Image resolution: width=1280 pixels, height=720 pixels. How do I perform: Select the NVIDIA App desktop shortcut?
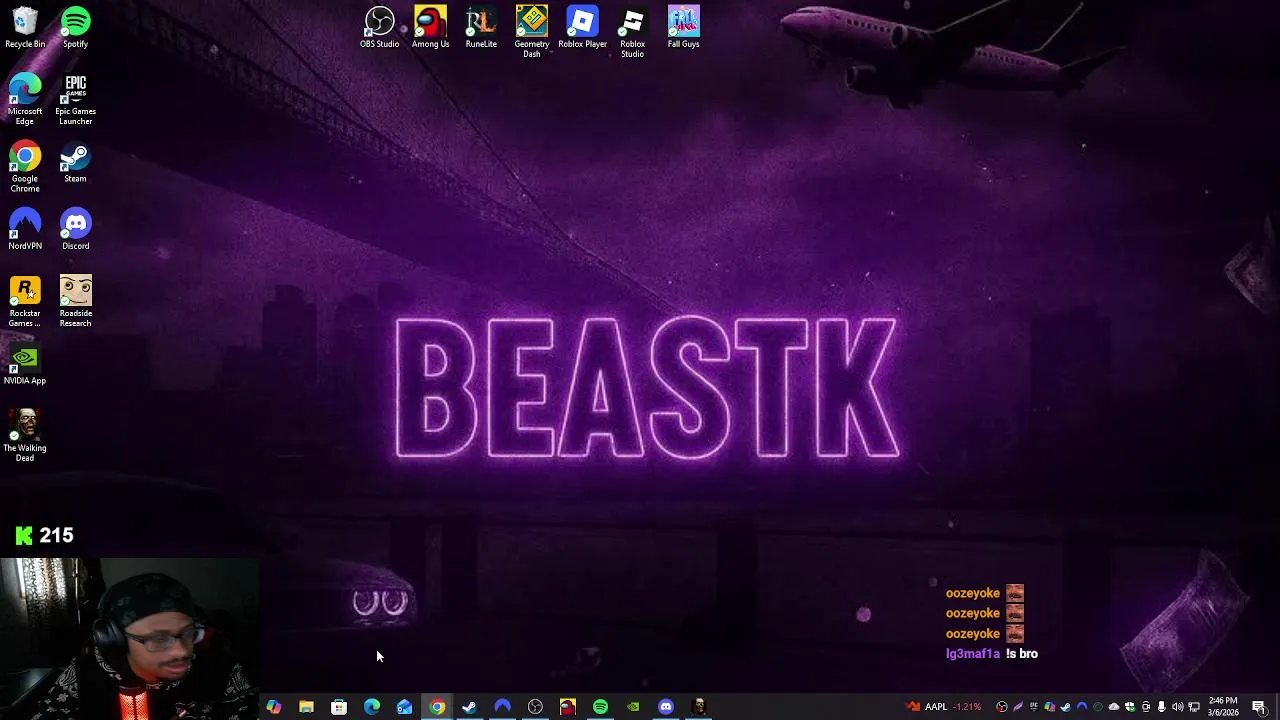(25, 365)
